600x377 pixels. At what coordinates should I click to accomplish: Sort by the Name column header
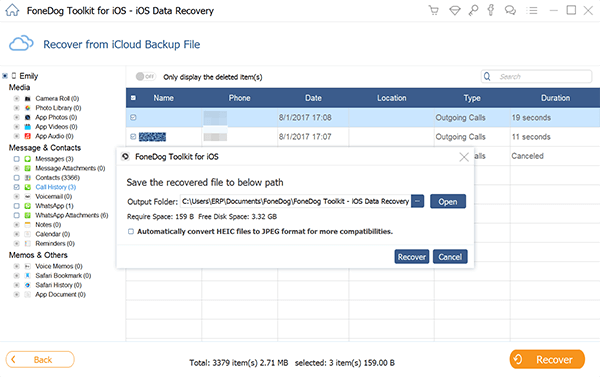pyautogui.click(x=163, y=98)
